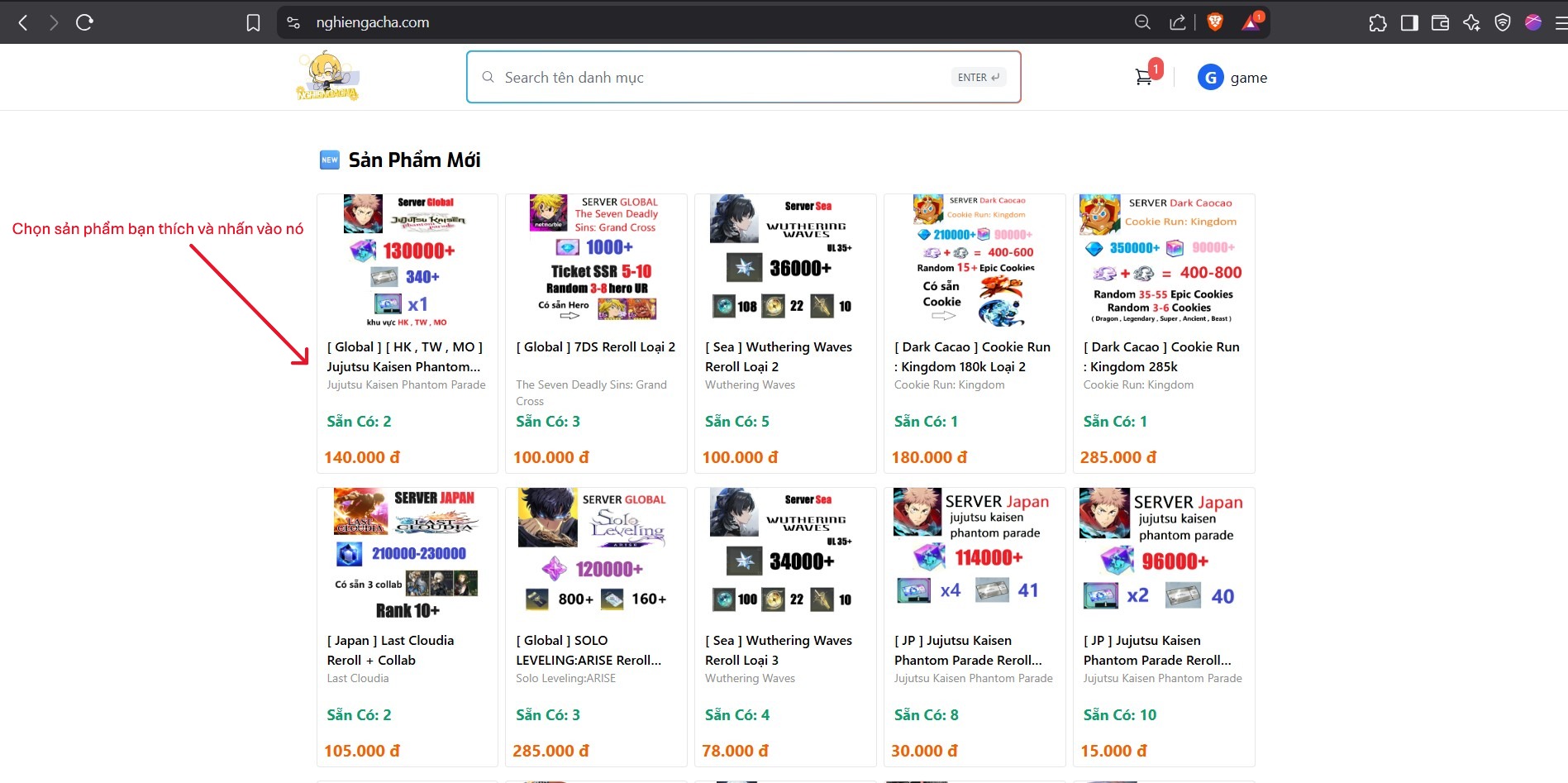Open the browser extensions puzzle icon
This screenshot has width=1568, height=783.
coord(1377,22)
